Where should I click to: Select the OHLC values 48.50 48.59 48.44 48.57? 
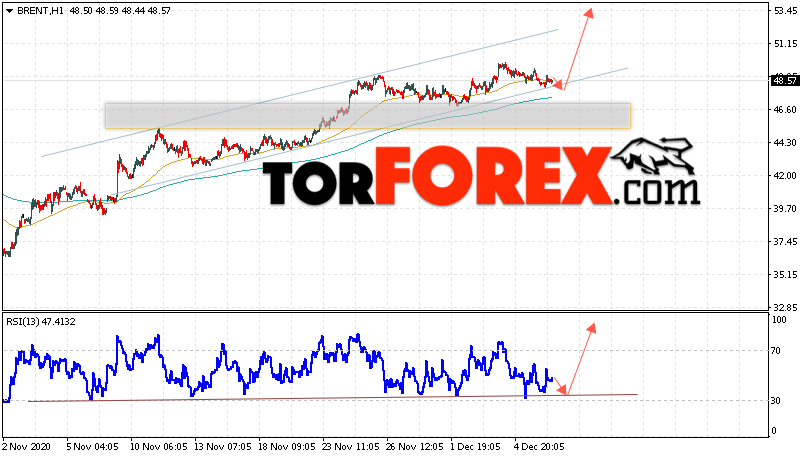(x=120, y=11)
